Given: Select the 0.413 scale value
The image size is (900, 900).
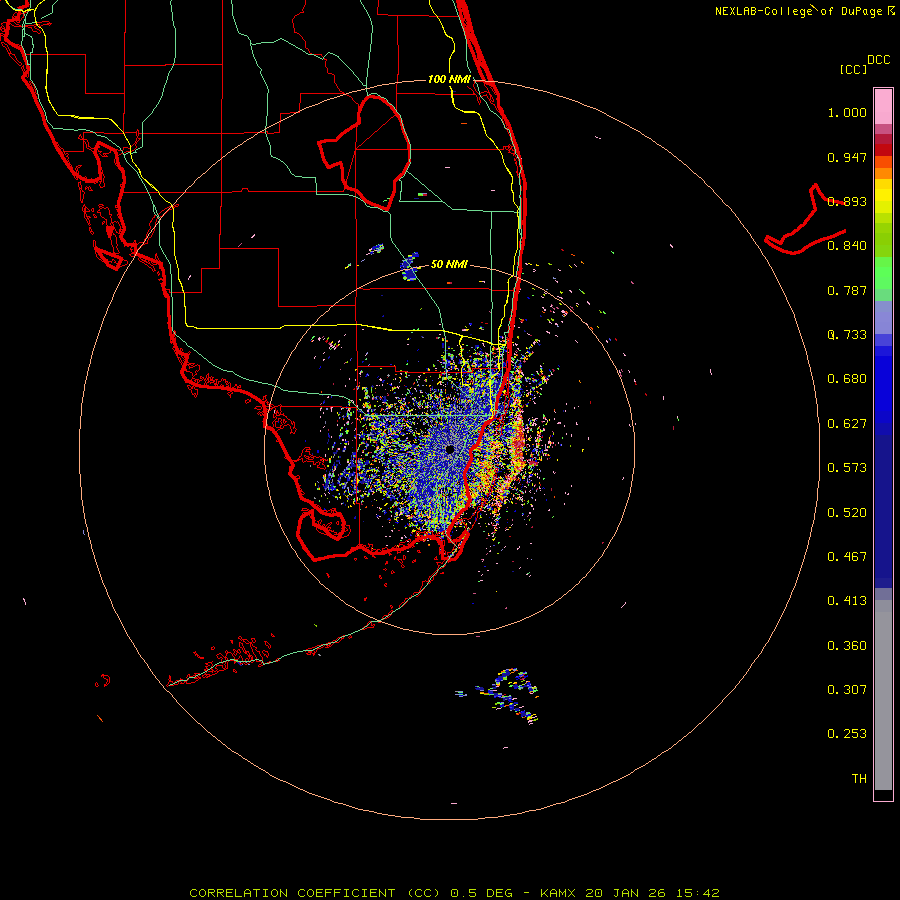Looking at the screenshot, I should [847, 601].
